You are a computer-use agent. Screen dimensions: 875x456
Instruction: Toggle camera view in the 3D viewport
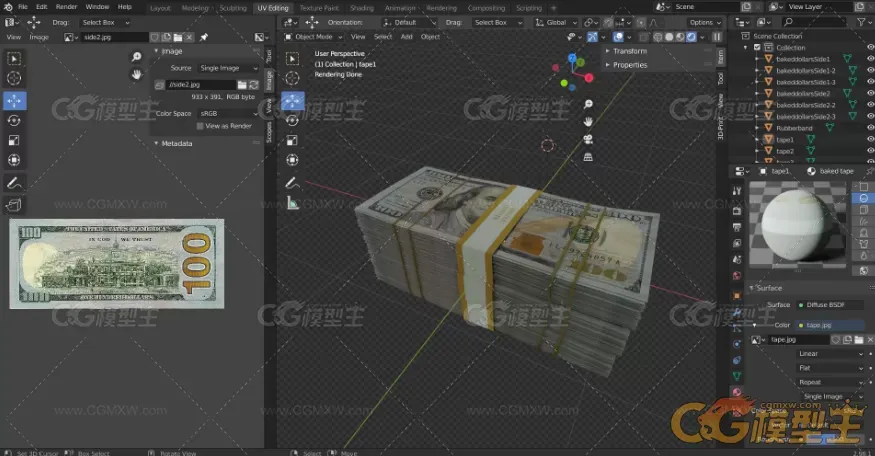(x=588, y=140)
